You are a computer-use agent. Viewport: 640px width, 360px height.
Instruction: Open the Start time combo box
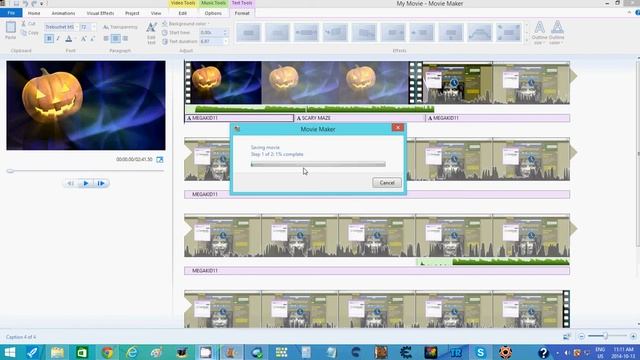213,32
